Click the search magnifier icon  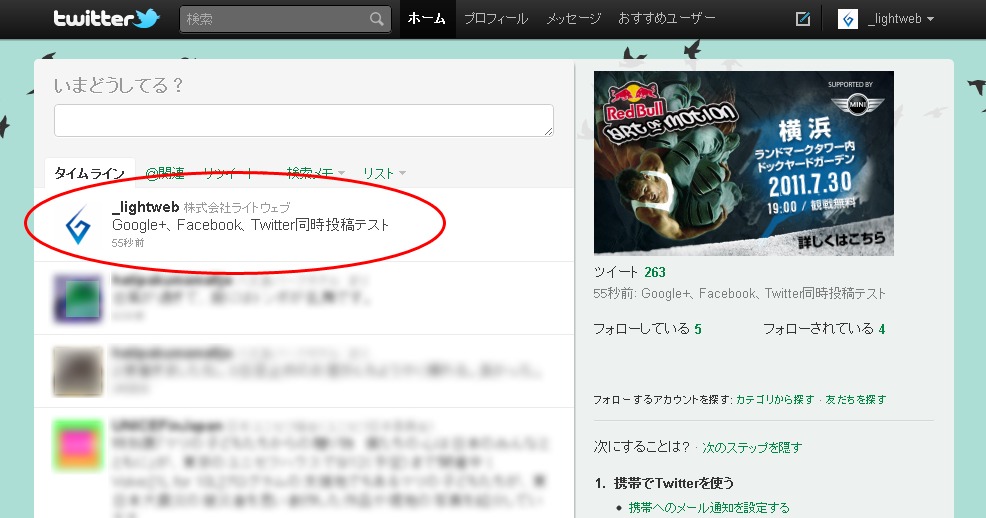[x=376, y=19]
